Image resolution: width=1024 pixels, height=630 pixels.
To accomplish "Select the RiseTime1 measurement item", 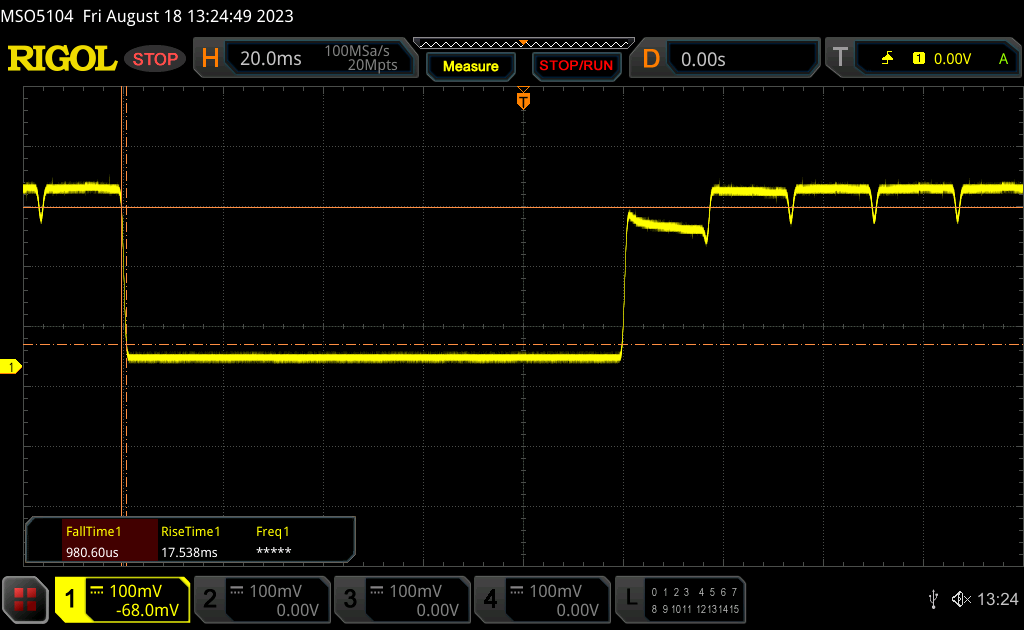I will coord(190,541).
